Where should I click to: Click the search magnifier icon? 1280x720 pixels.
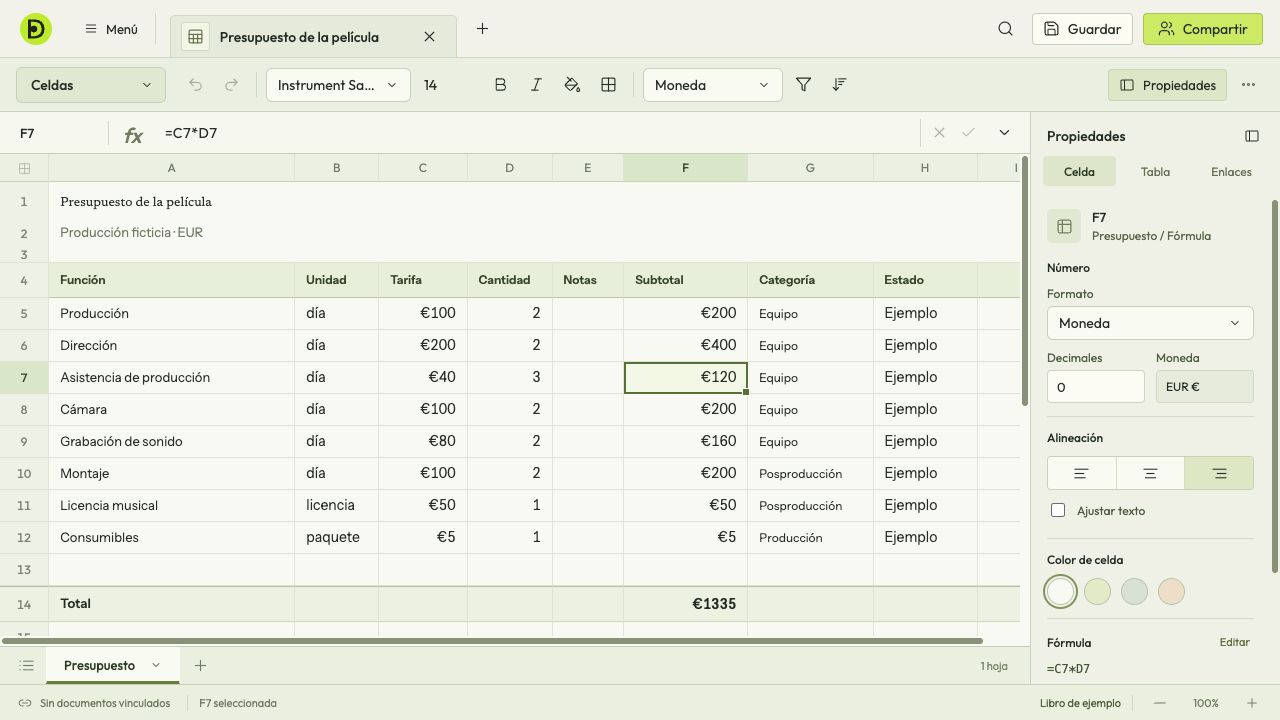click(x=1005, y=29)
